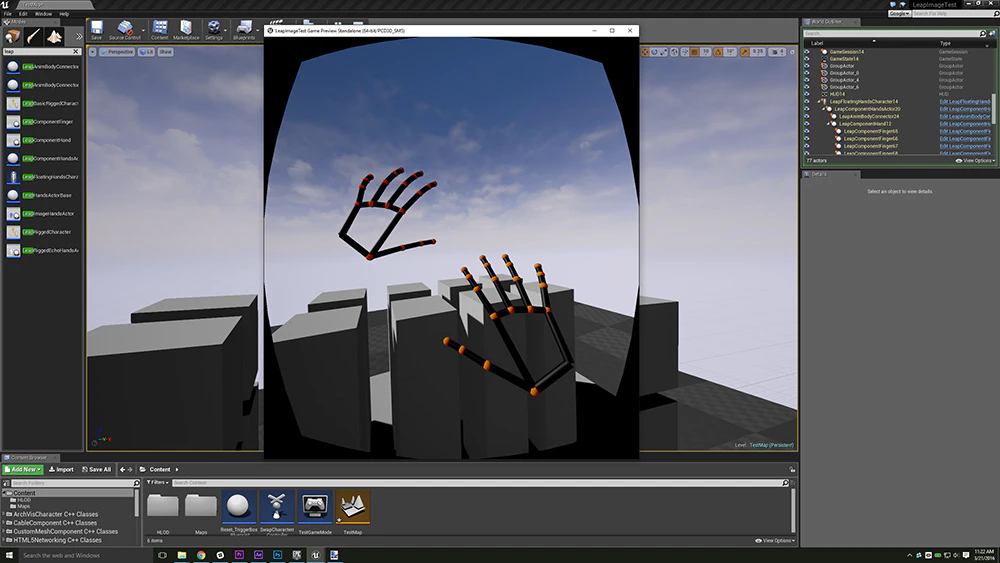The image size is (1000, 563).
Task: Open Source Control from the toolbar
Action: coord(124,30)
